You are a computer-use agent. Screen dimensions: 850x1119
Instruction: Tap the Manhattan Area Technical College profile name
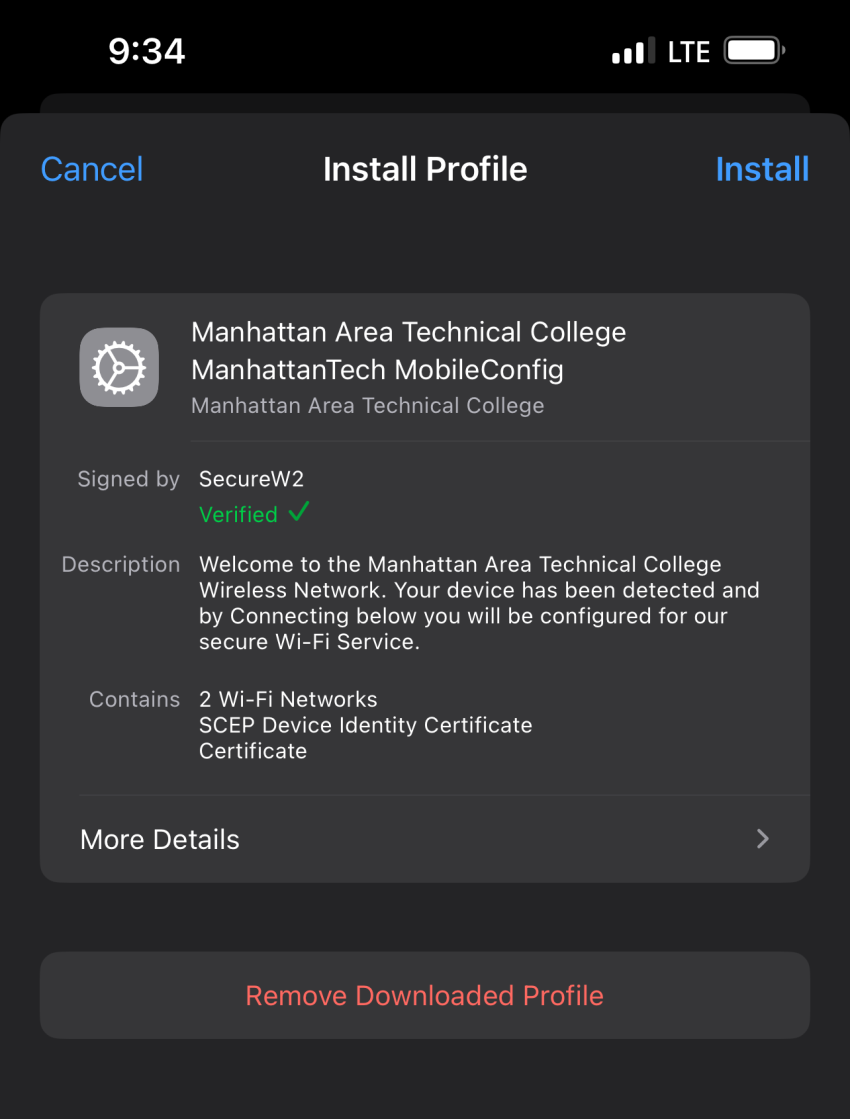408,333
